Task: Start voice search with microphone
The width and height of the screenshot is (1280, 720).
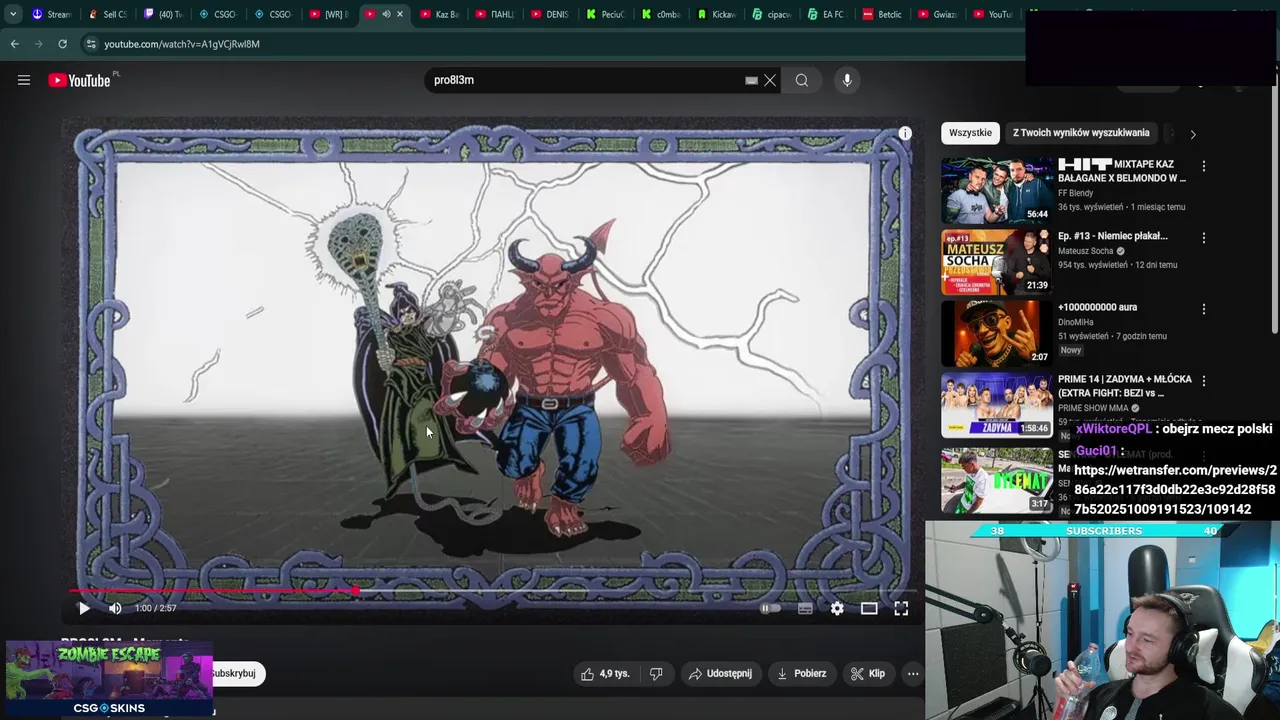Action: [847, 80]
